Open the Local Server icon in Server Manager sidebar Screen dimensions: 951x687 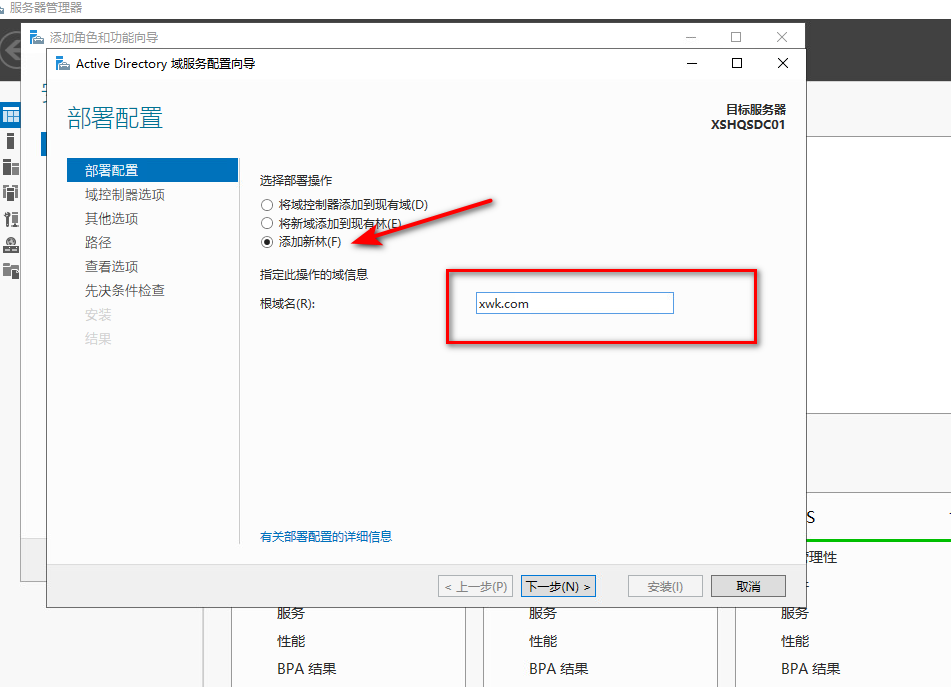pos(10,141)
